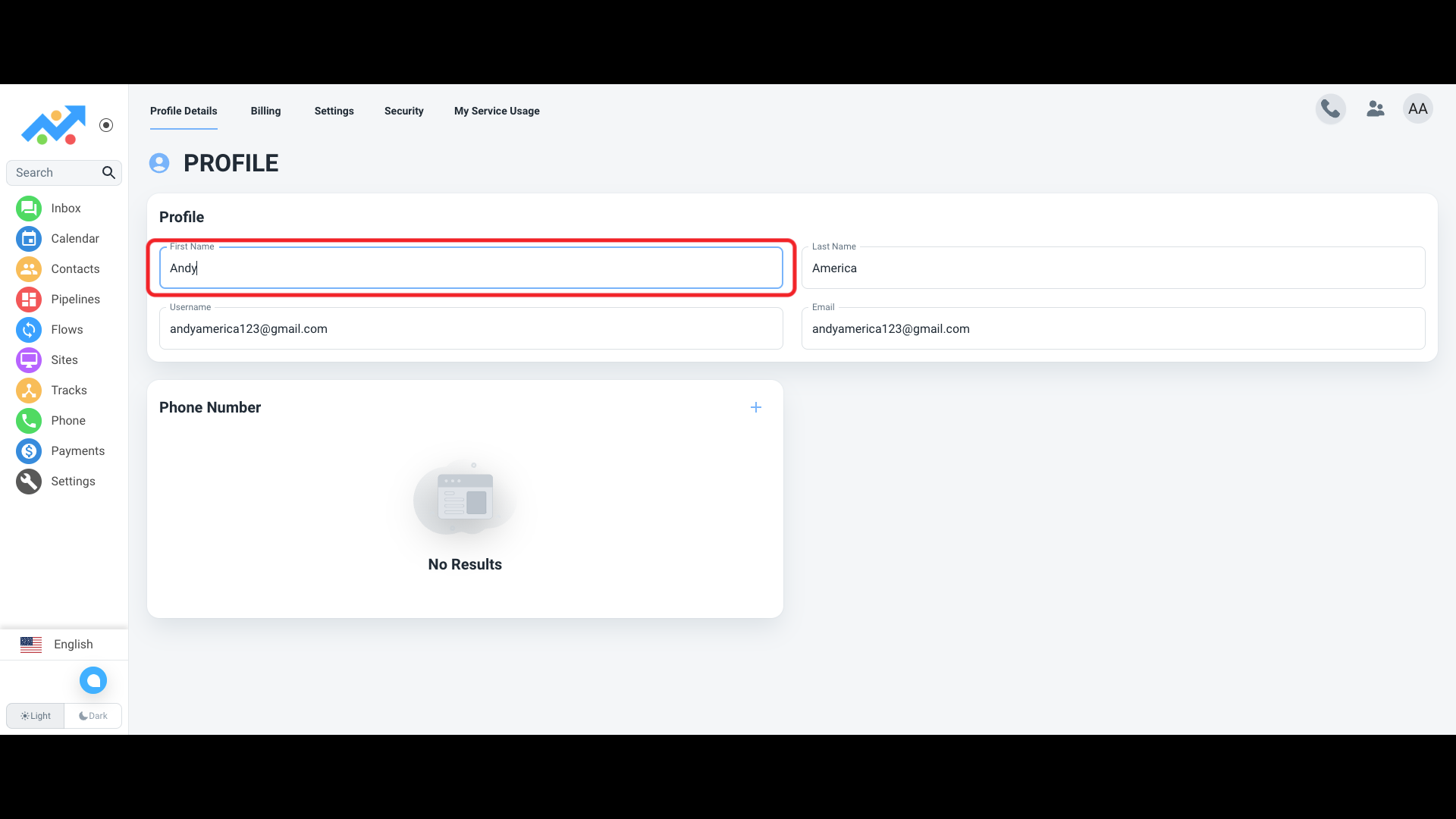Click the phone dialer icon top right
This screenshot has width=1456, height=819.
(1330, 109)
